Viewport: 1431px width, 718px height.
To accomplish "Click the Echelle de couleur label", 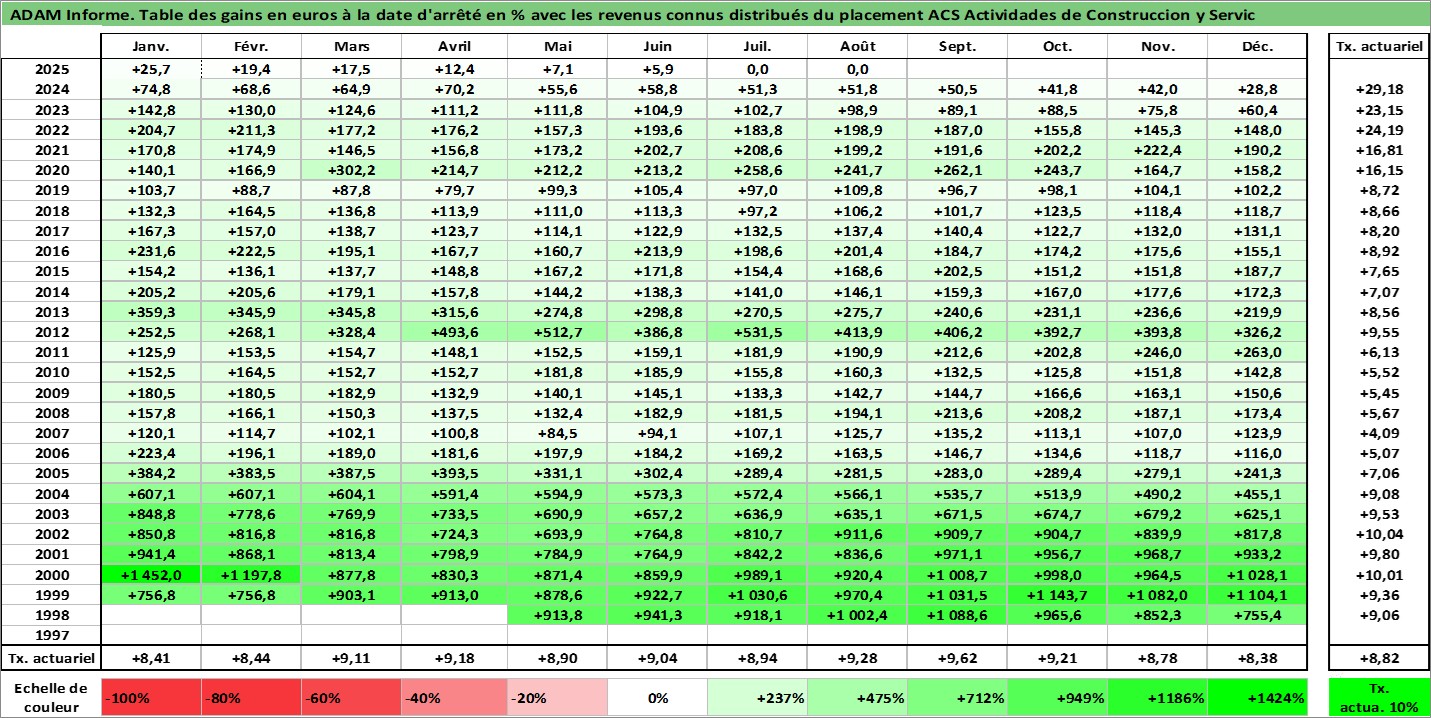I will 51,698.
